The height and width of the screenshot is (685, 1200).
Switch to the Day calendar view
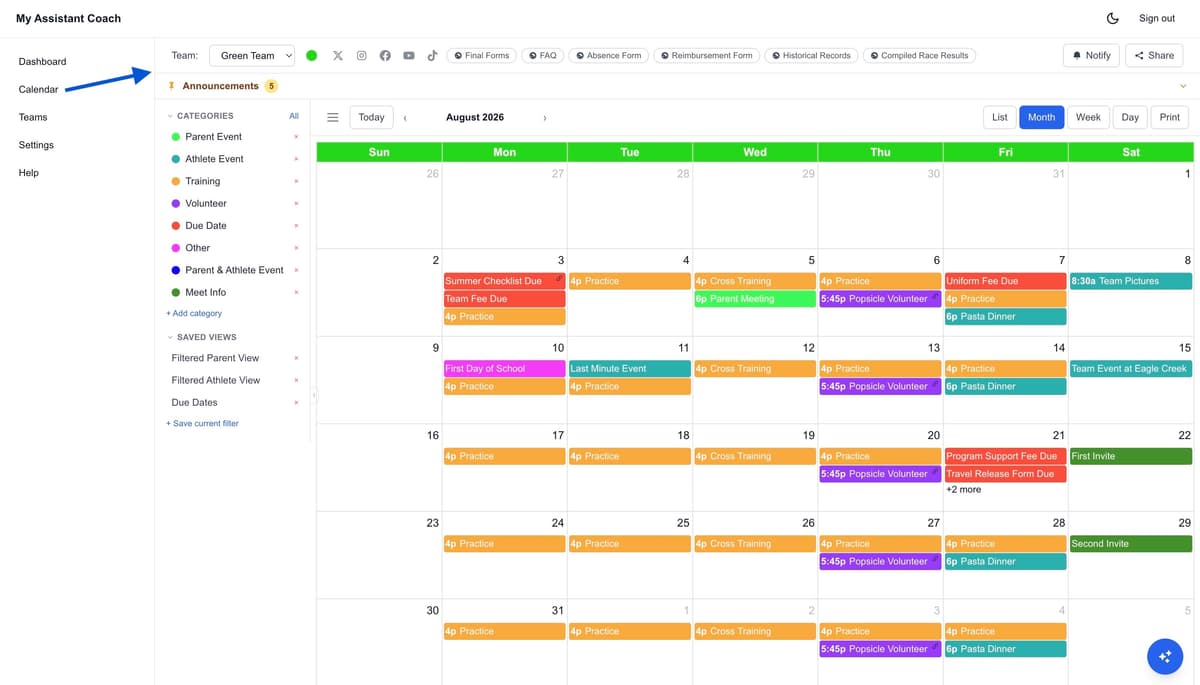pos(1130,117)
